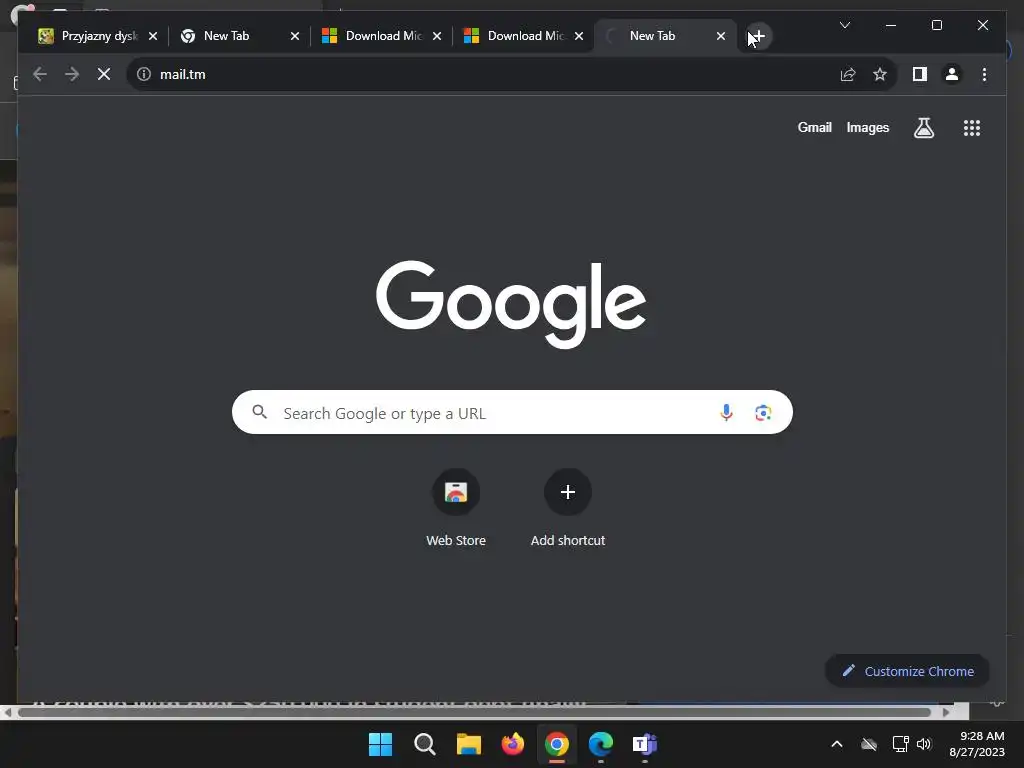Image resolution: width=1024 pixels, height=768 pixels.
Task: Close the first Download Microsoft tab
Action: pyautogui.click(x=437, y=36)
